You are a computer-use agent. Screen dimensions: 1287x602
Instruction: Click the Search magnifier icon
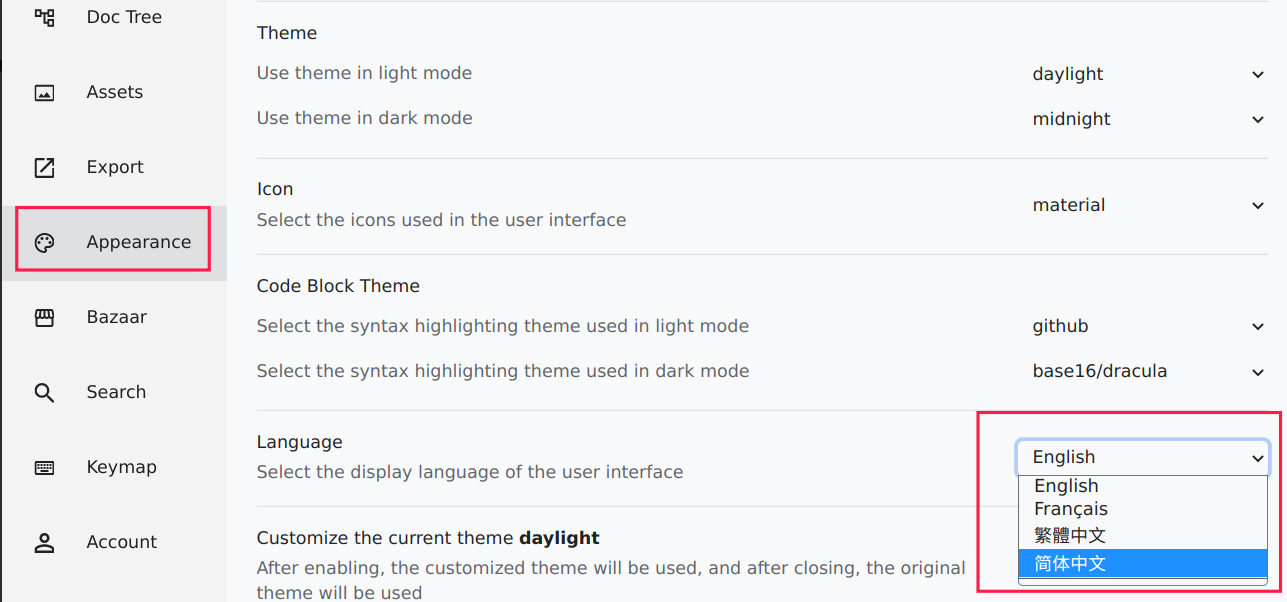(44, 392)
